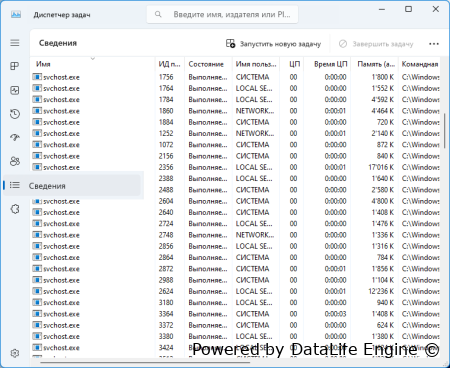Select process with PID 1072

(235, 145)
